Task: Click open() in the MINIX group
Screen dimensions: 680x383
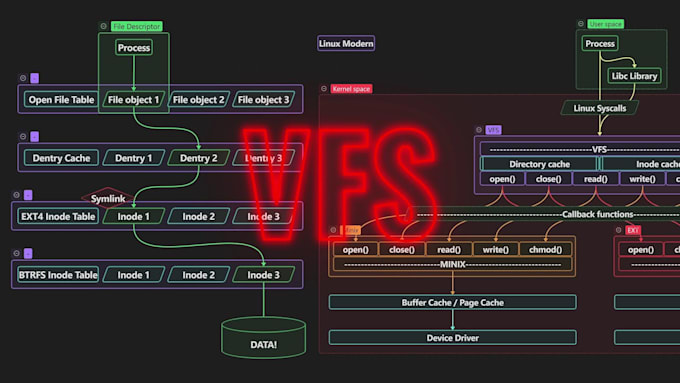Action: [x=356, y=249]
